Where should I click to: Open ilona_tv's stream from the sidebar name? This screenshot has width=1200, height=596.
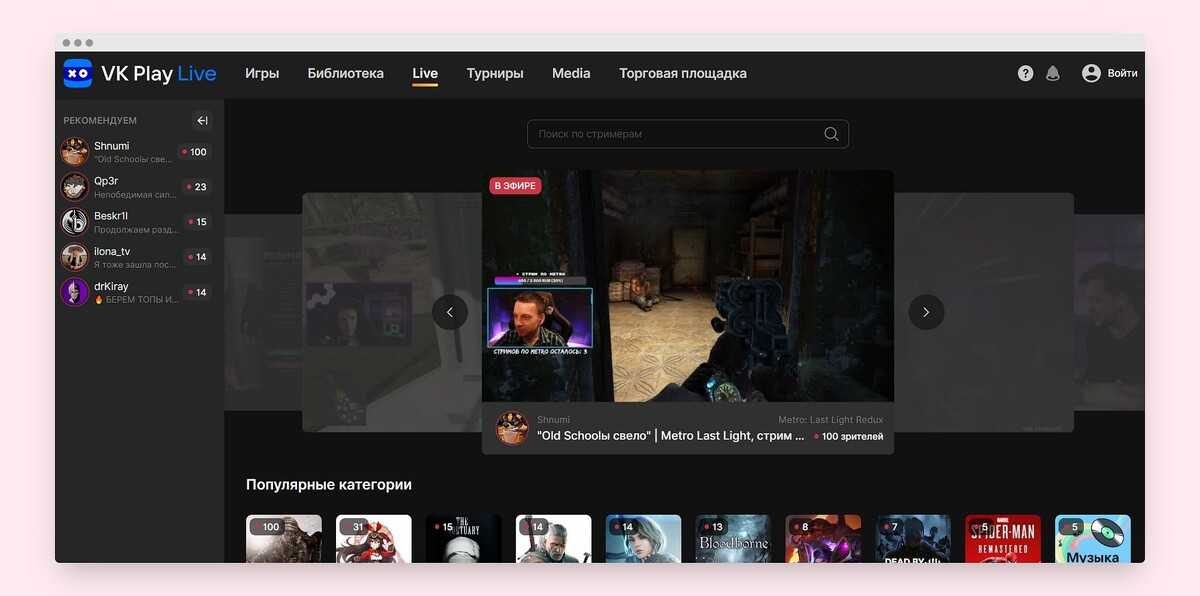112,251
